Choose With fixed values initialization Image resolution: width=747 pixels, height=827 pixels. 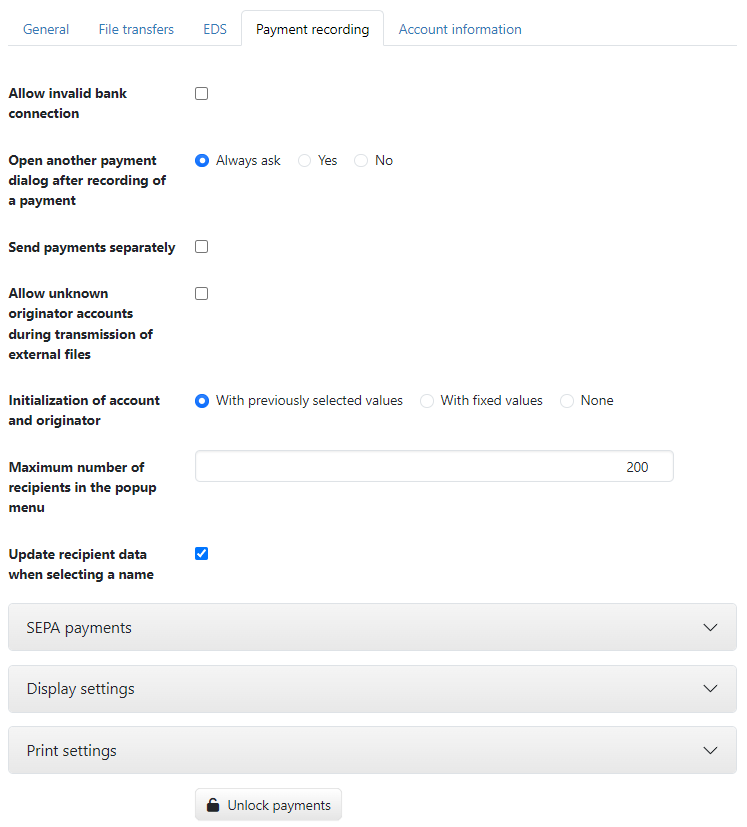point(427,401)
